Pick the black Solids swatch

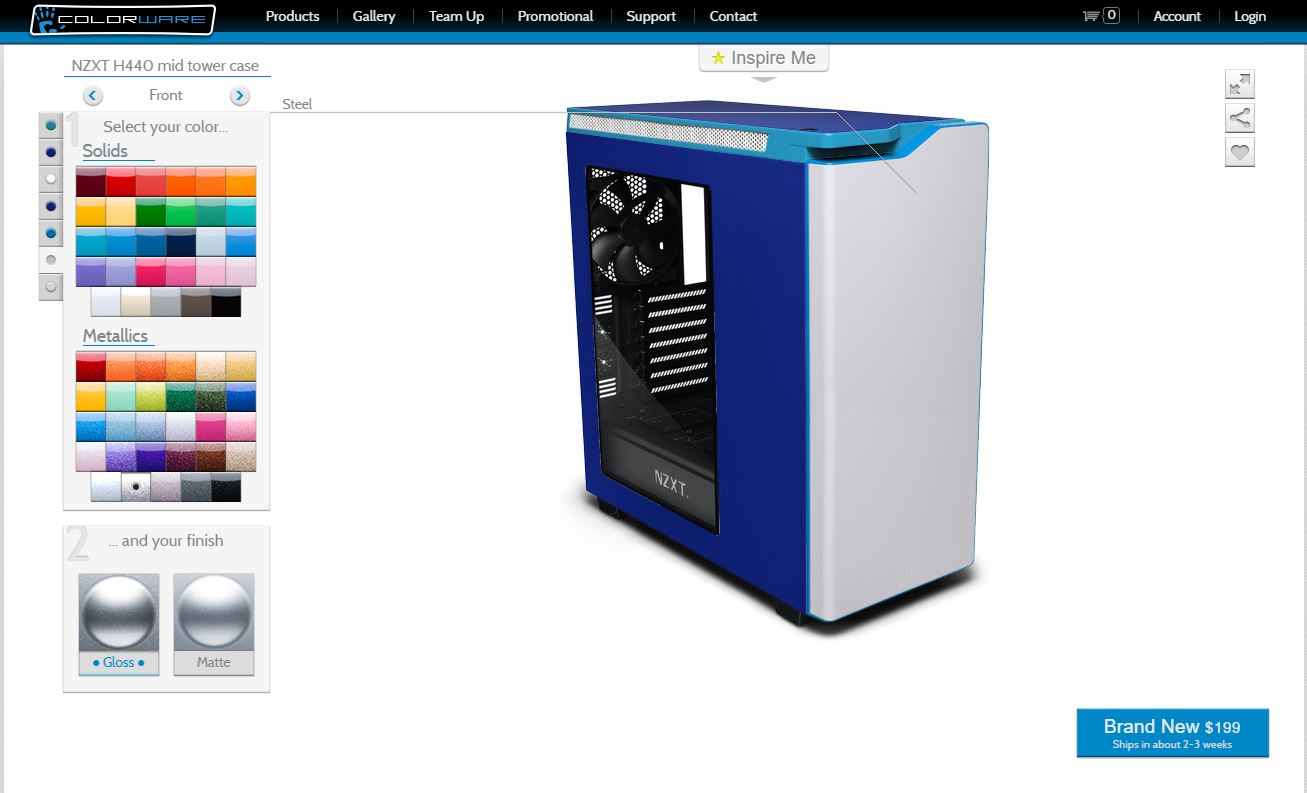point(226,302)
